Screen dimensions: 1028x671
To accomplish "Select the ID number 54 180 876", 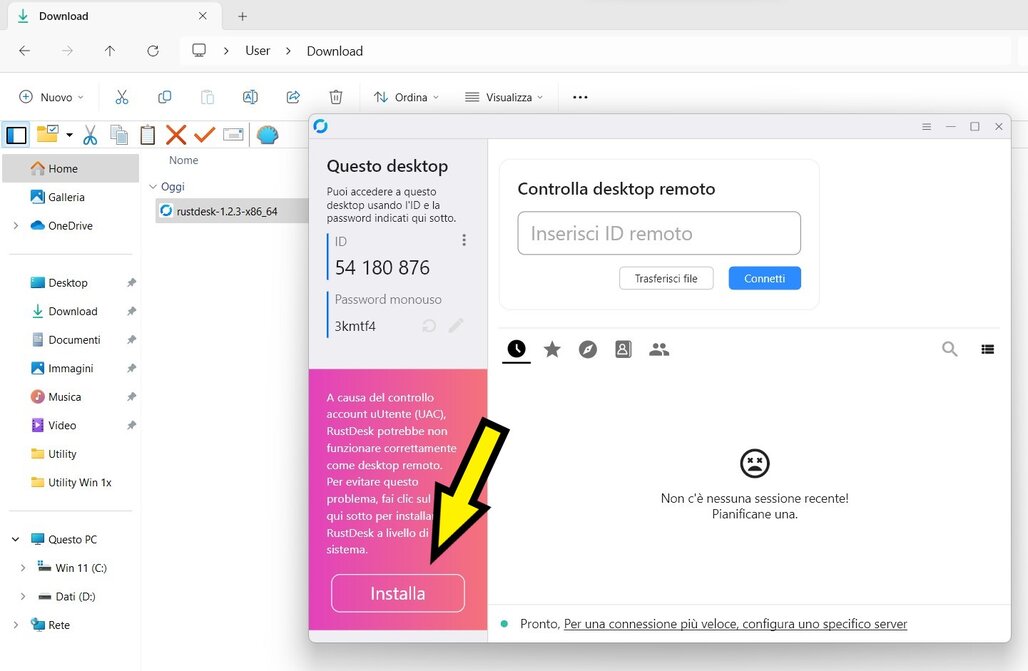I will (x=382, y=268).
